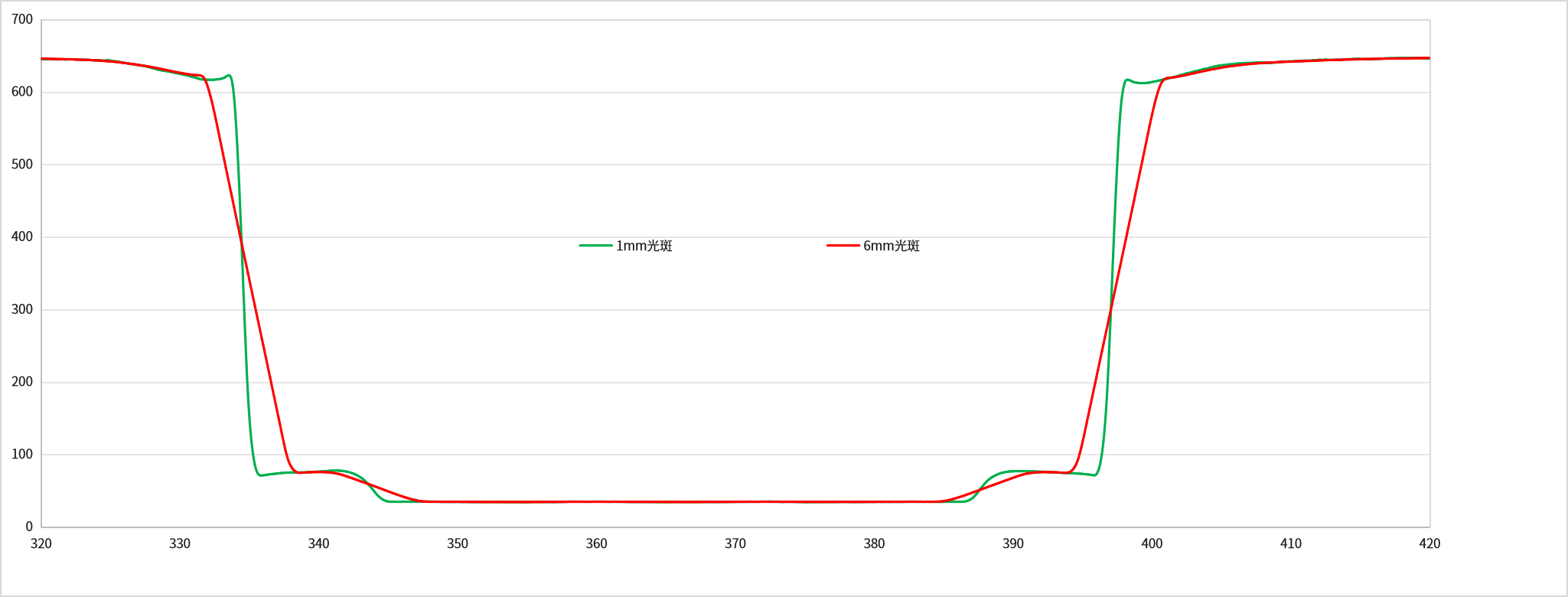Screen dimensions: 1568x597
Task: Select the 400 horizontal axis label
Action: tap(1152, 543)
